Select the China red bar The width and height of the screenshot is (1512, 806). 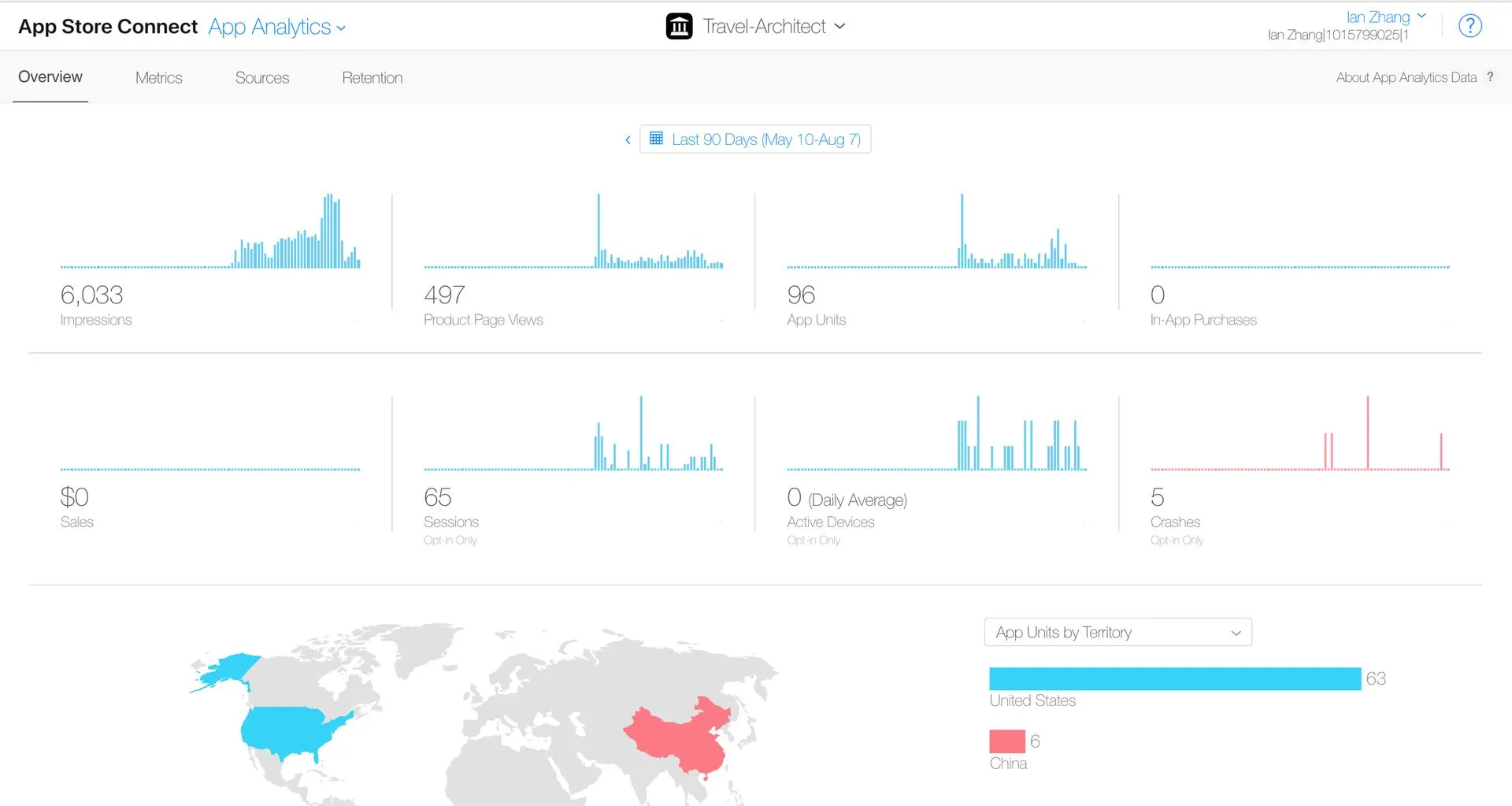pyautogui.click(x=1007, y=741)
